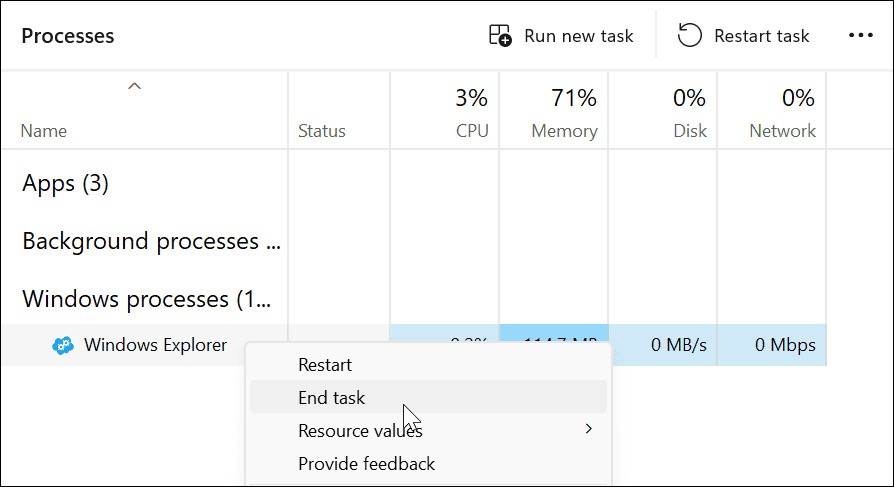Collapse the sort arrow above Name column
894x487 pixels.
[x=134, y=87]
